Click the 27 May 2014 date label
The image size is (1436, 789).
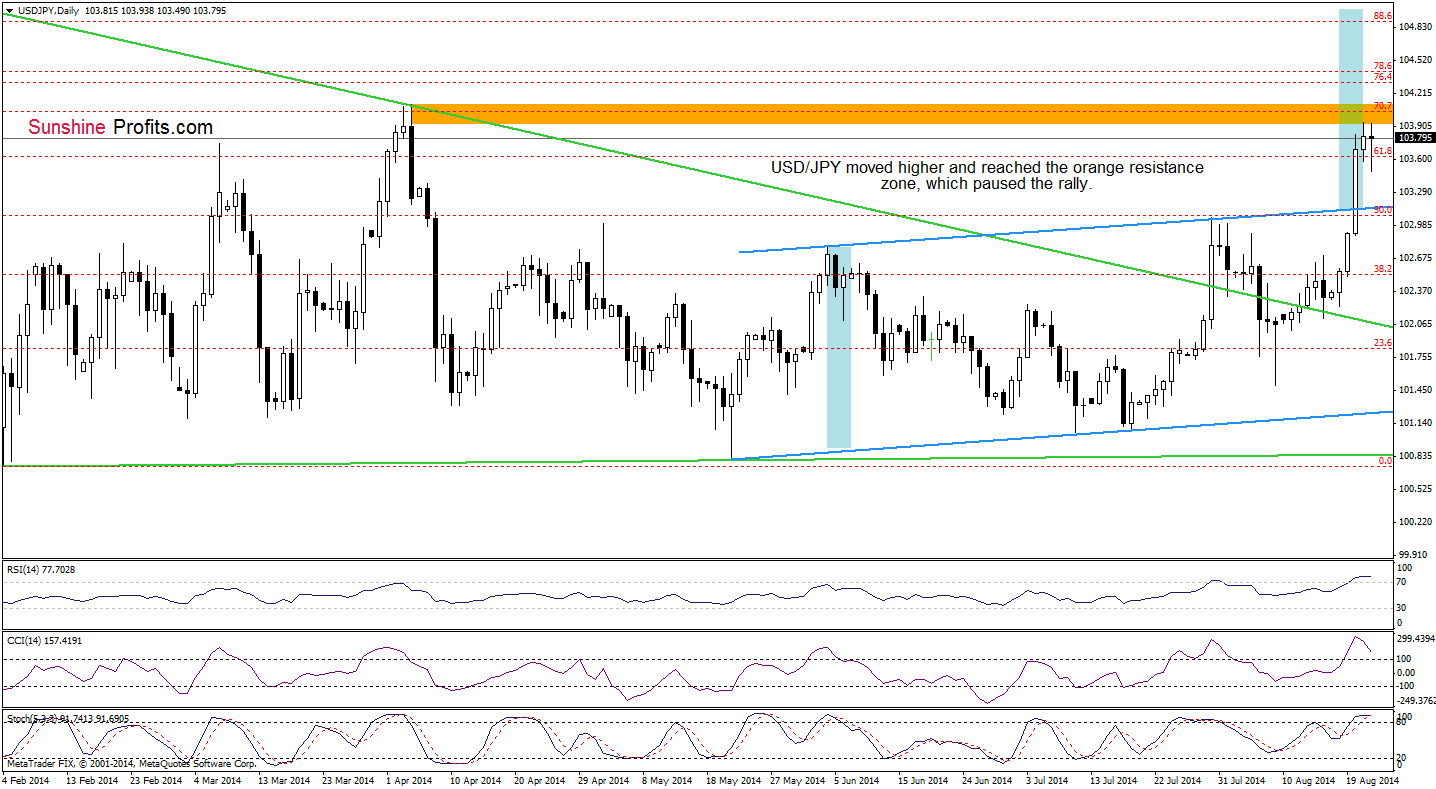797,780
